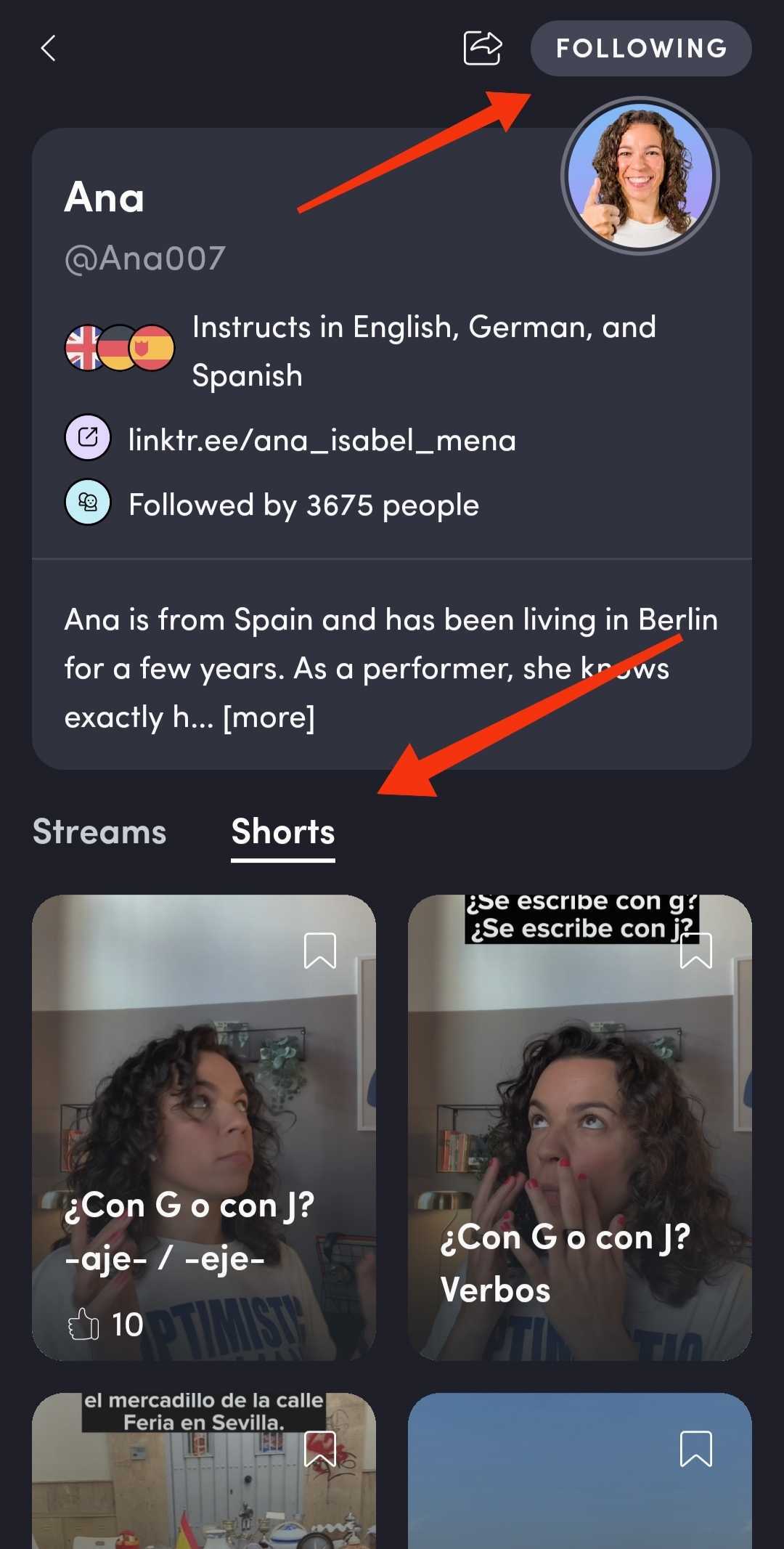Expand the bio with [more]
Image resolution: width=784 pixels, height=1549 pixels.
[x=269, y=717]
